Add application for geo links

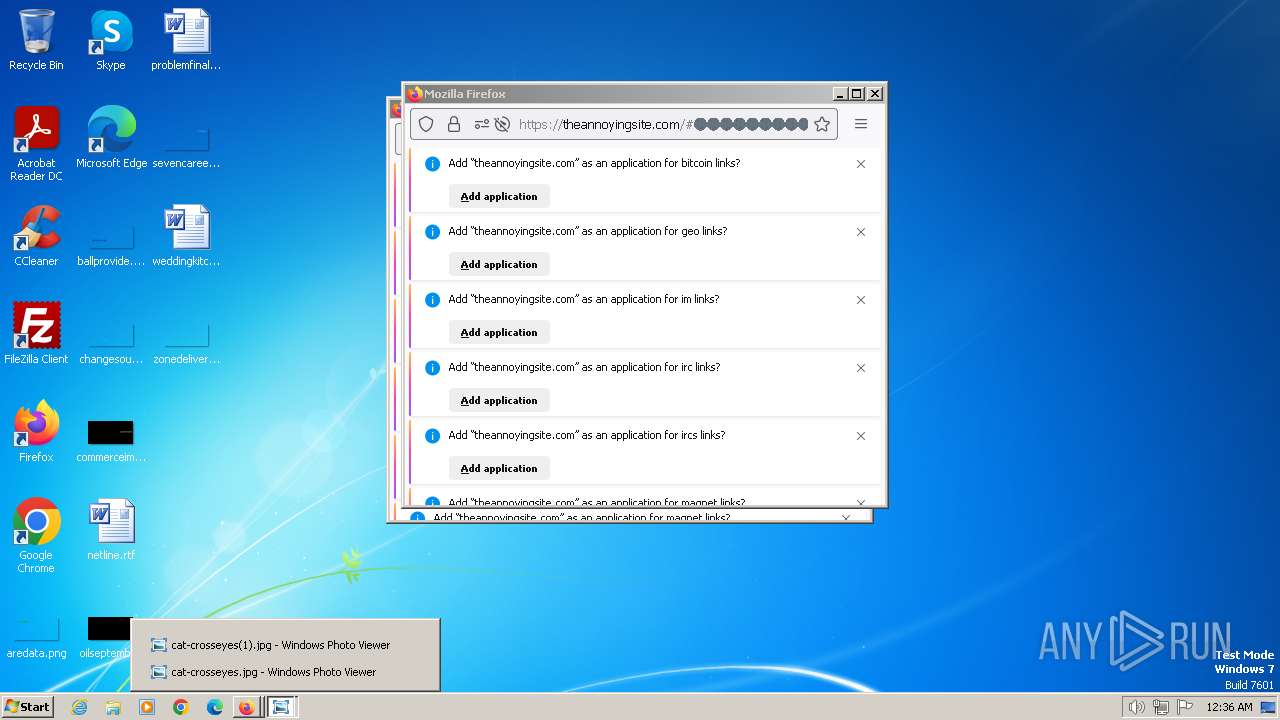pos(499,265)
